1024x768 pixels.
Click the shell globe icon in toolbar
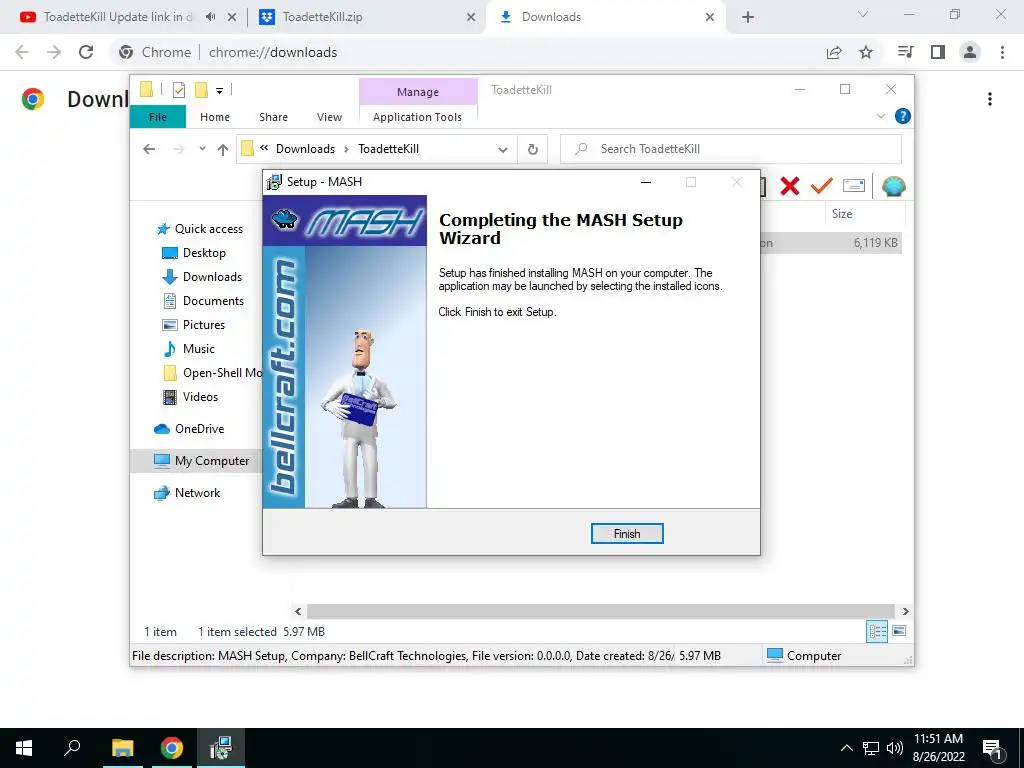point(893,187)
